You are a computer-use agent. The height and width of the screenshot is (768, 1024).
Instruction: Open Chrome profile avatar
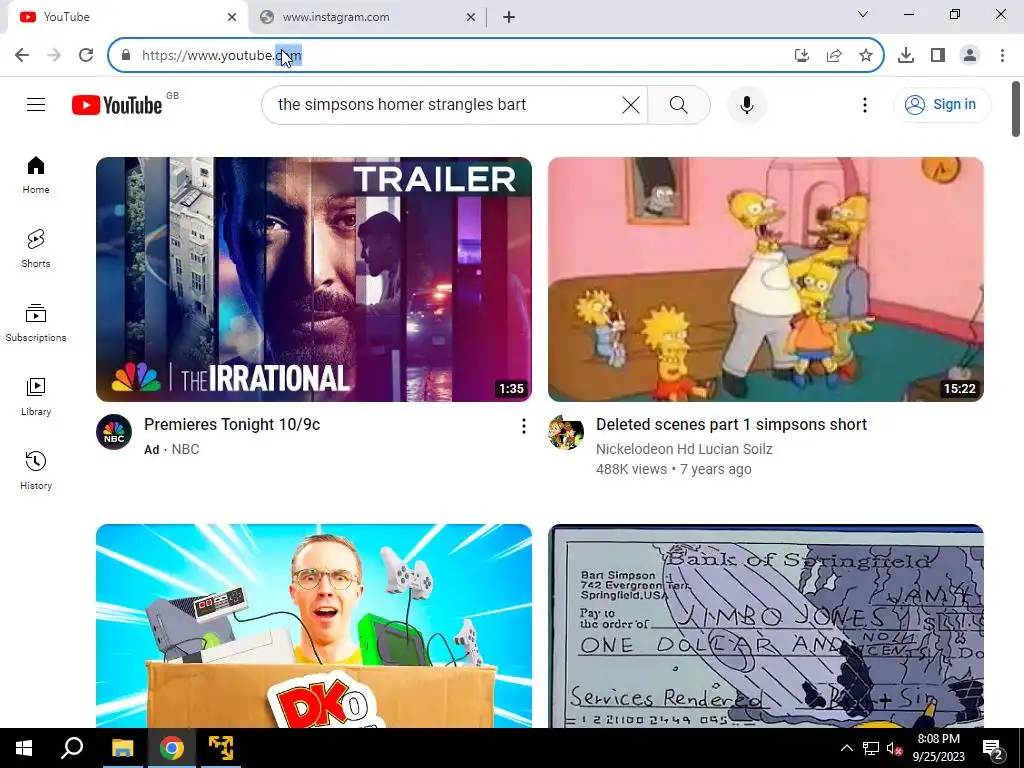970,55
